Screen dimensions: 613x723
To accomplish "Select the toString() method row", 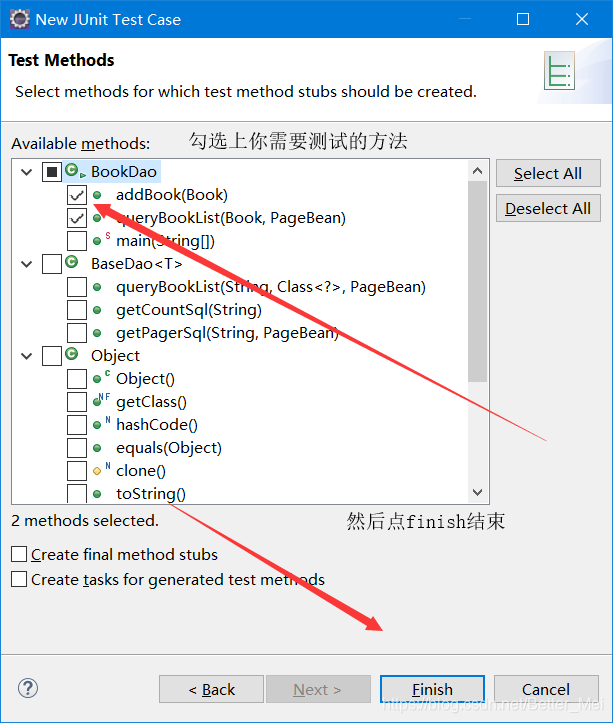I will (x=151, y=494).
